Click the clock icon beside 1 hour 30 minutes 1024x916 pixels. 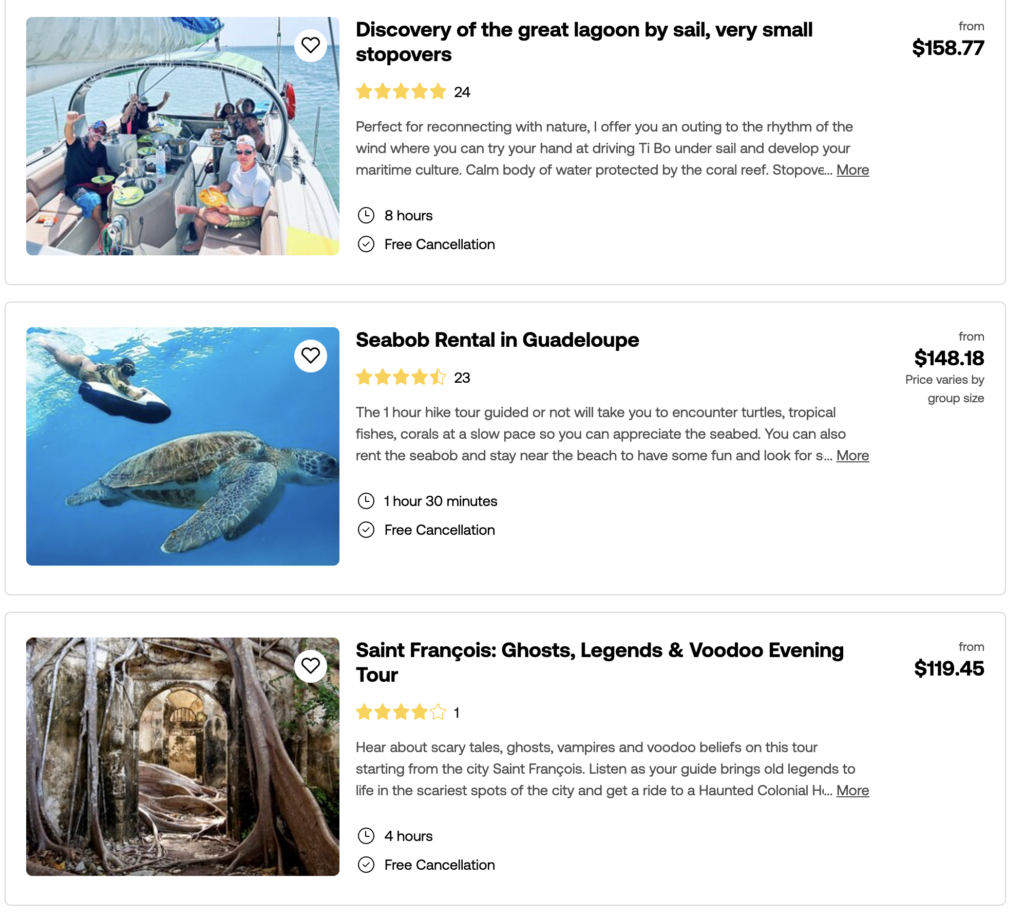366,501
